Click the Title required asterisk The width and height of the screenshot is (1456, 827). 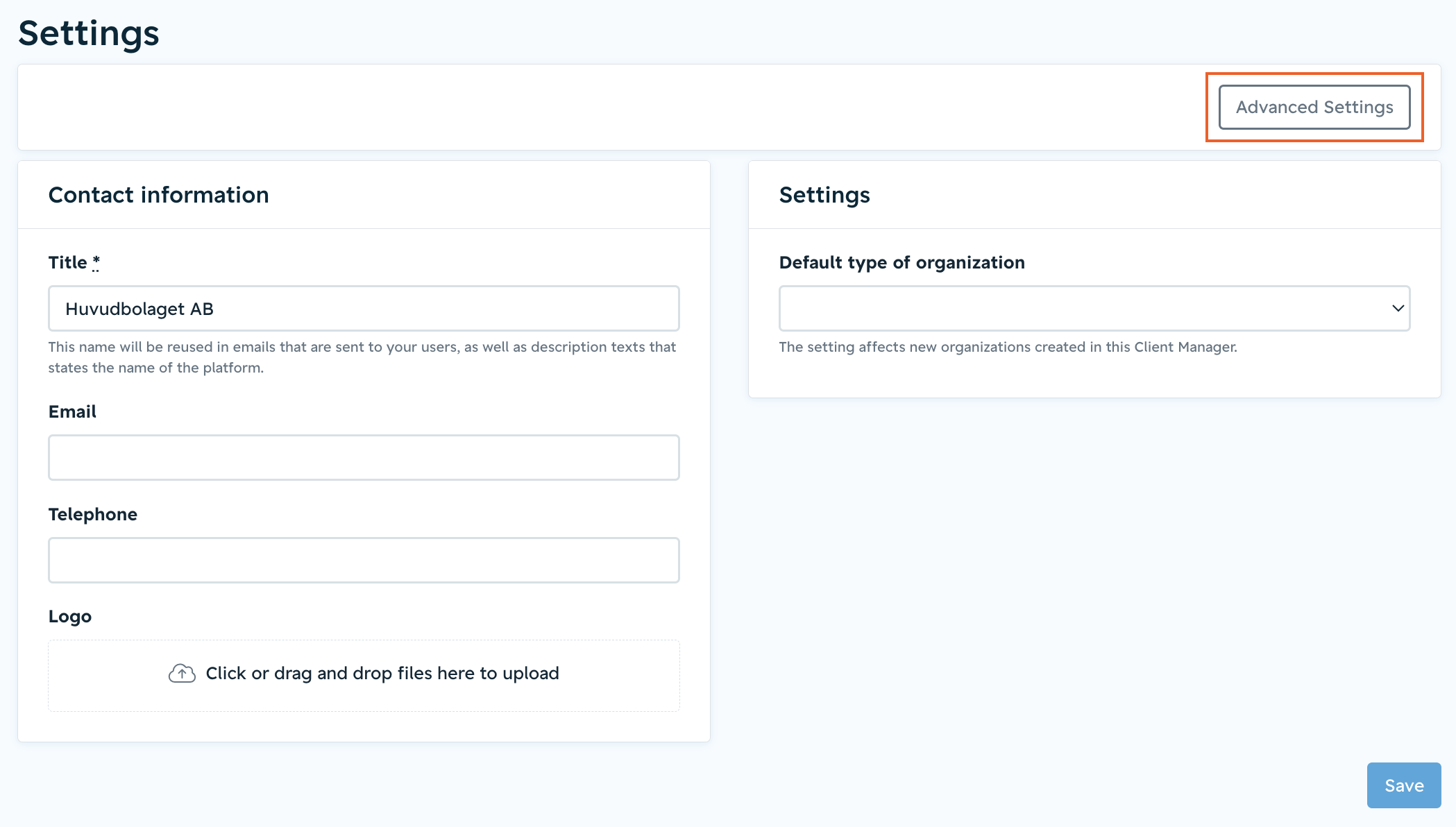click(96, 262)
